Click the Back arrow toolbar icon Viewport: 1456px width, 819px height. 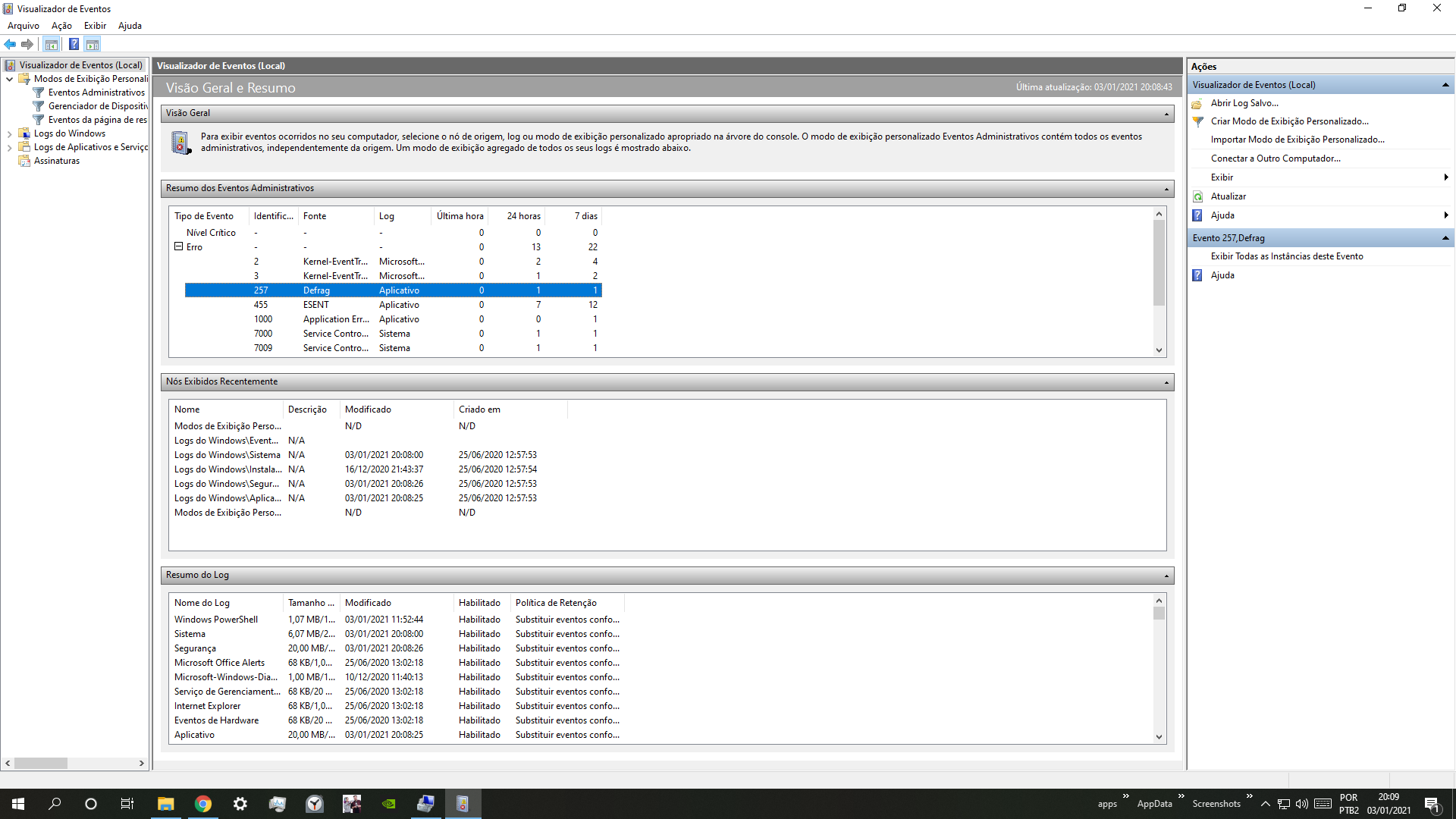(10, 45)
